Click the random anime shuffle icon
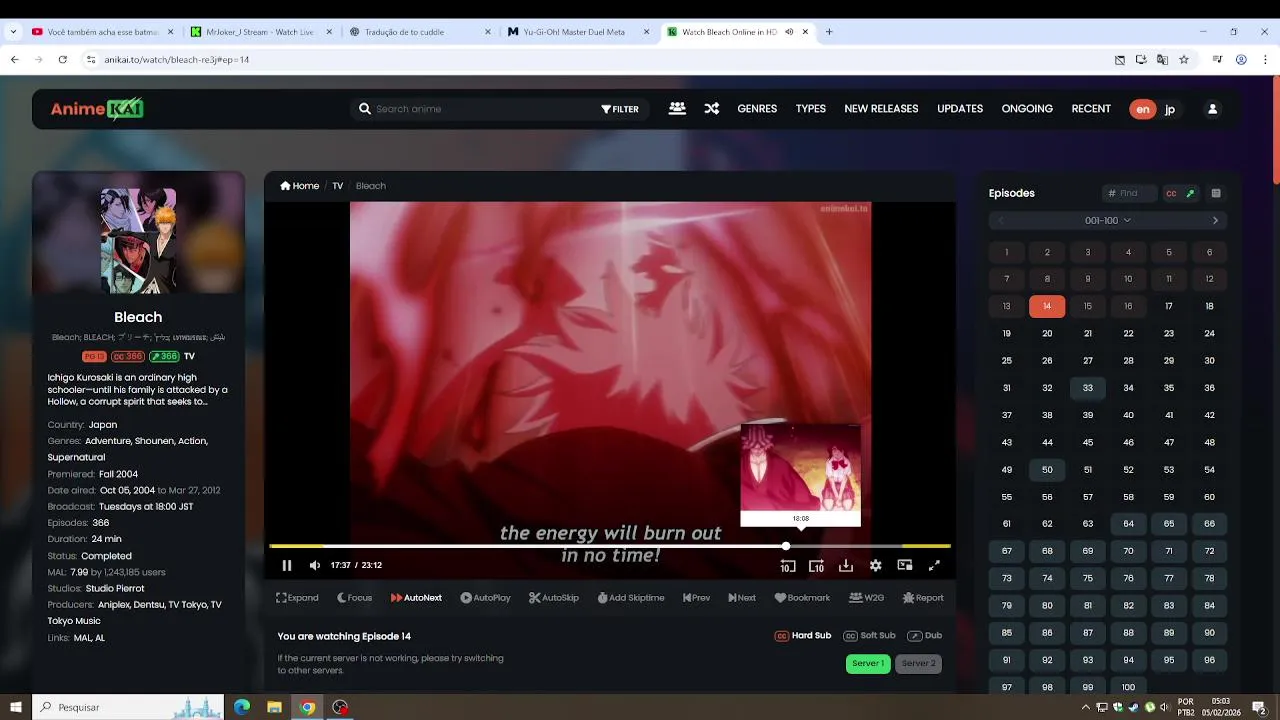The width and height of the screenshot is (1280, 720). (712, 109)
